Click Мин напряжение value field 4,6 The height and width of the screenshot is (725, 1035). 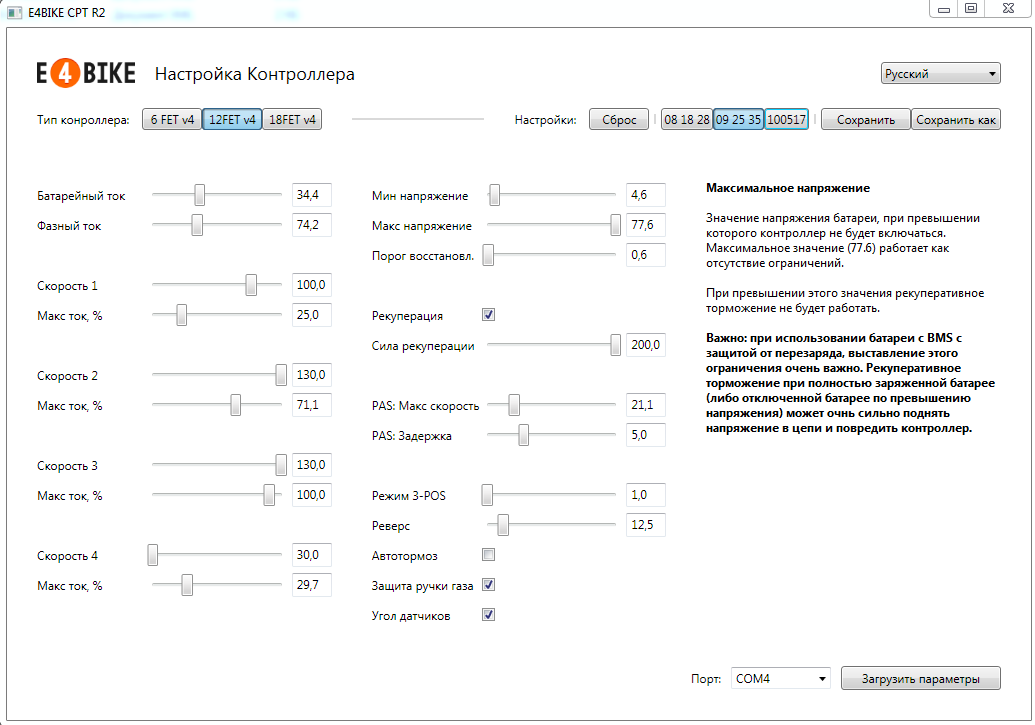click(x=646, y=195)
